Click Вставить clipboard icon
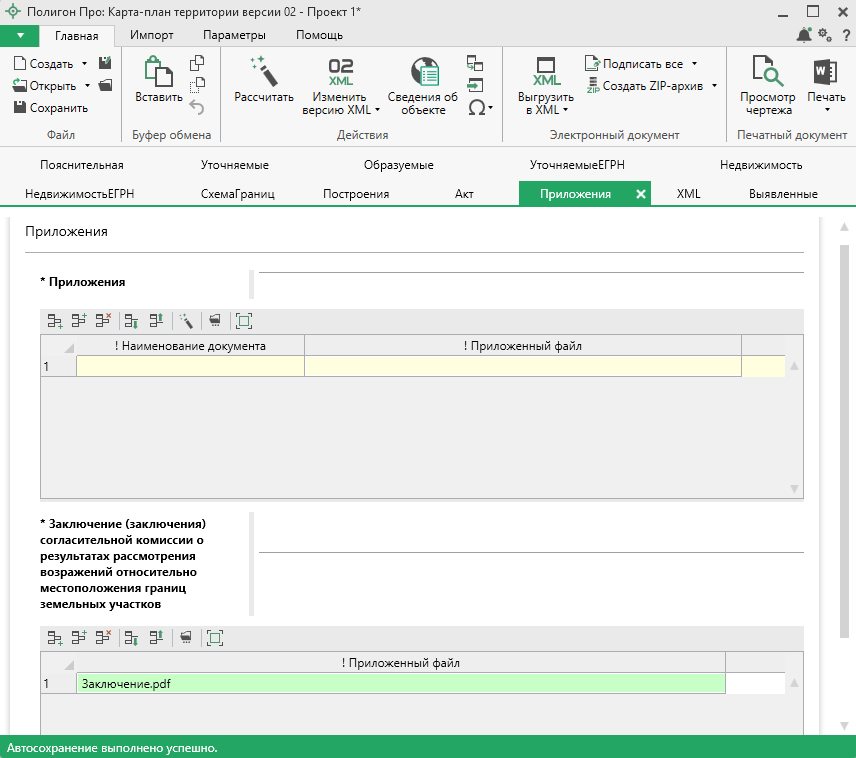The width and height of the screenshot is (856, 758). 159,72
